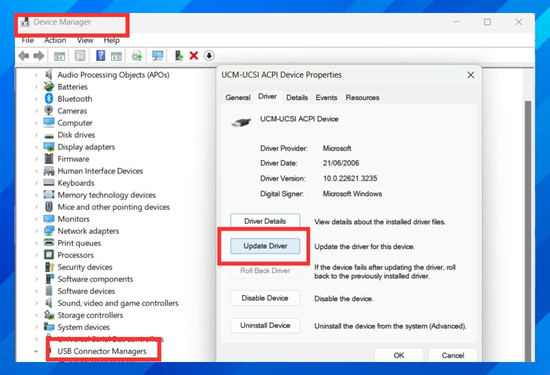Click the Driver Details button

pos(265,221)
